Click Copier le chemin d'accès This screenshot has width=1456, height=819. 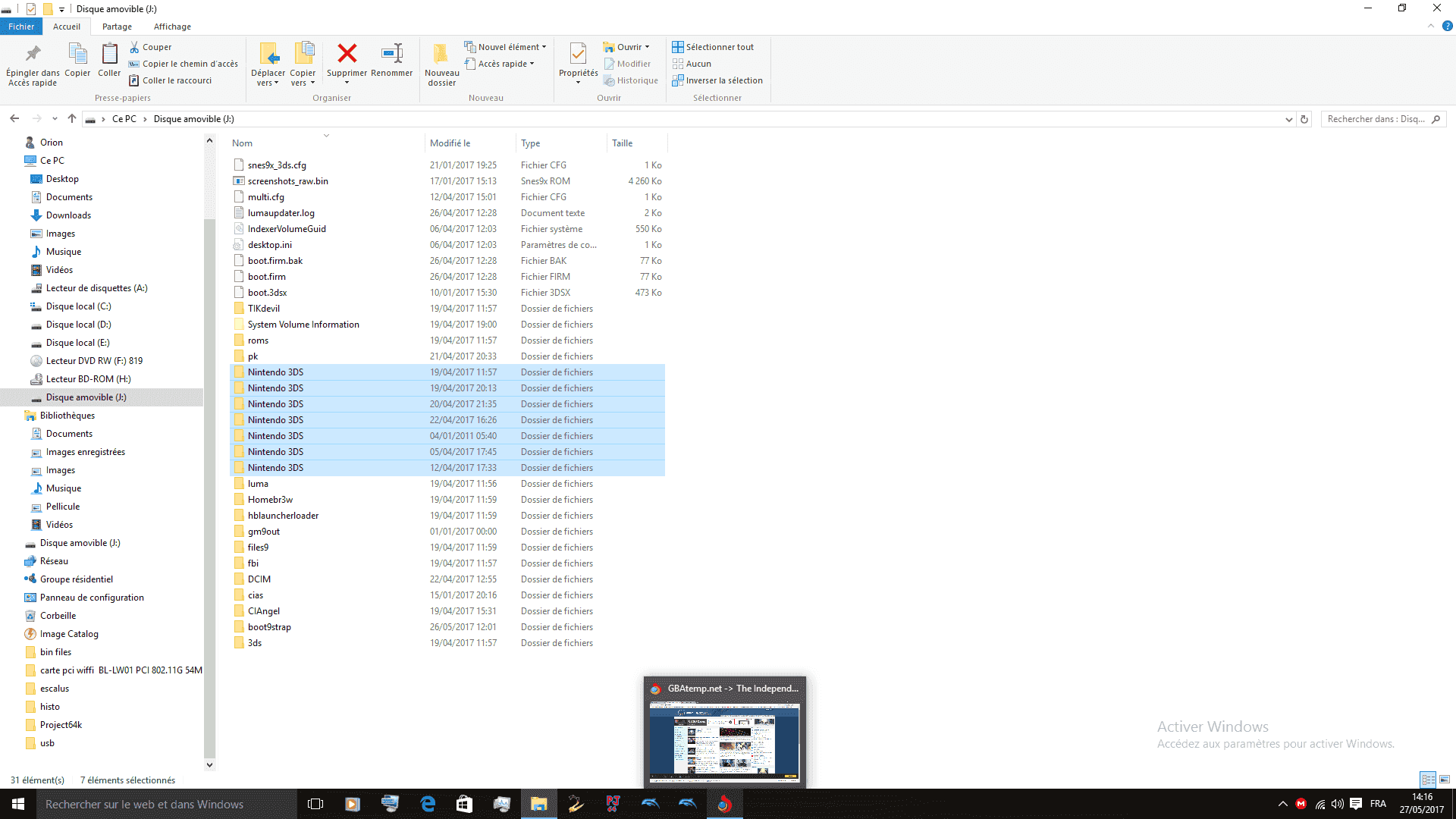[184, 64]
